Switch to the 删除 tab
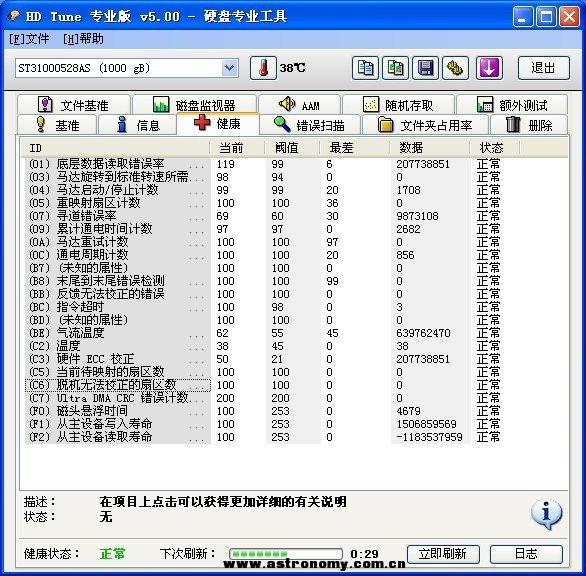The height and width of the screenshot is (576, 586). click(x=529, y=125)
